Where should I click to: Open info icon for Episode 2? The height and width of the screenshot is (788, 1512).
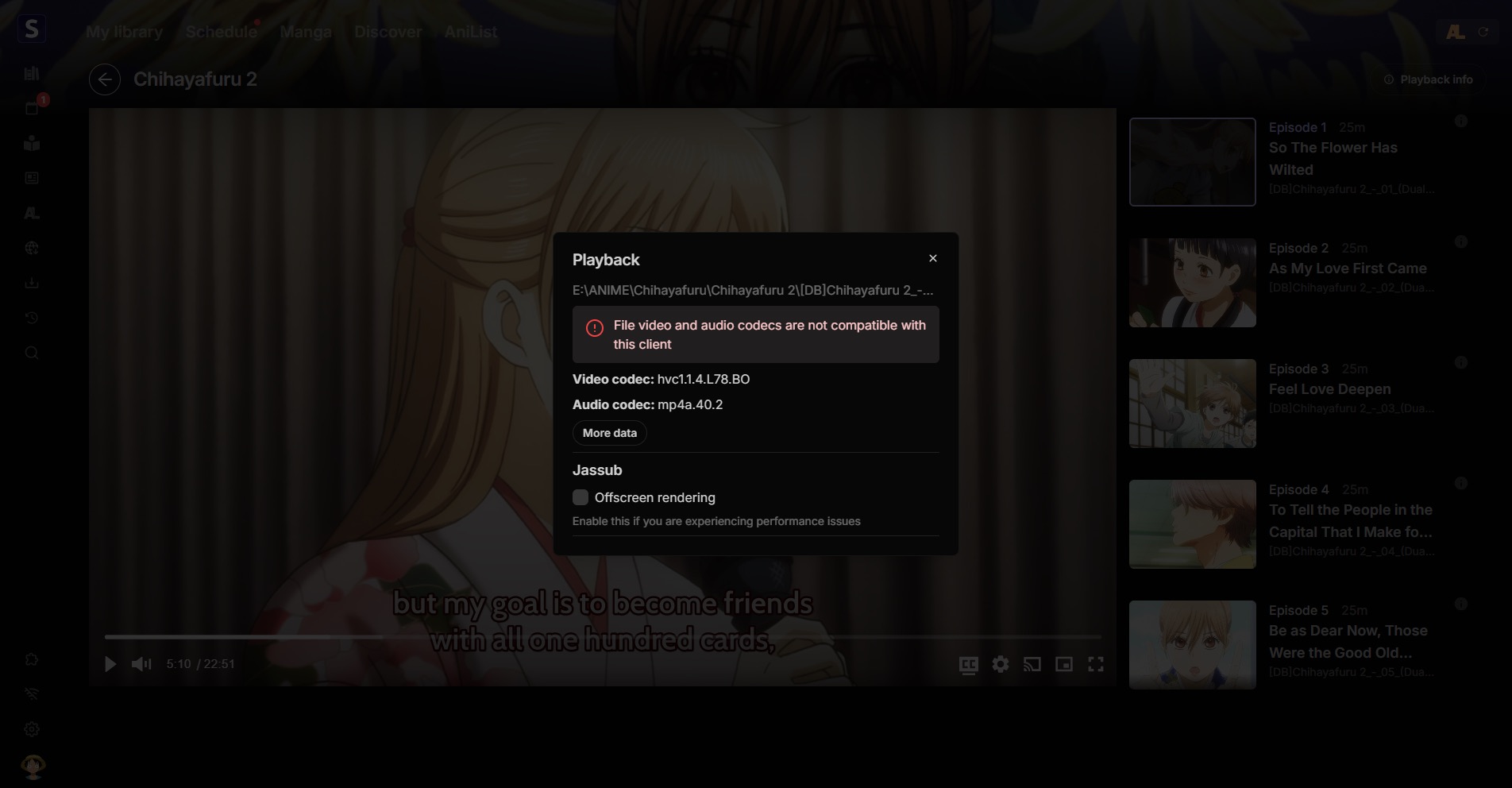click(1460, 241)
